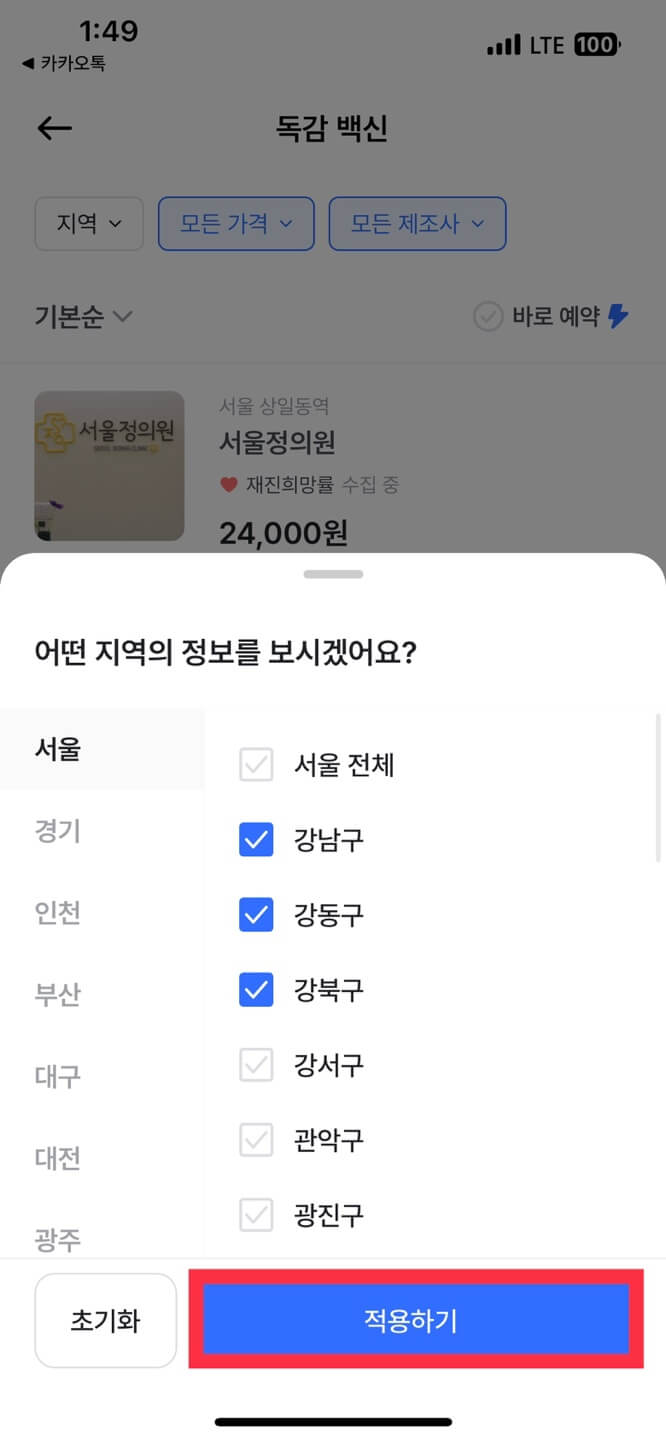Image resolution: width=666 pixels, height=1440 pixels.
Task: Open the 지역 filter dropdown
Action: pos(88,224)
